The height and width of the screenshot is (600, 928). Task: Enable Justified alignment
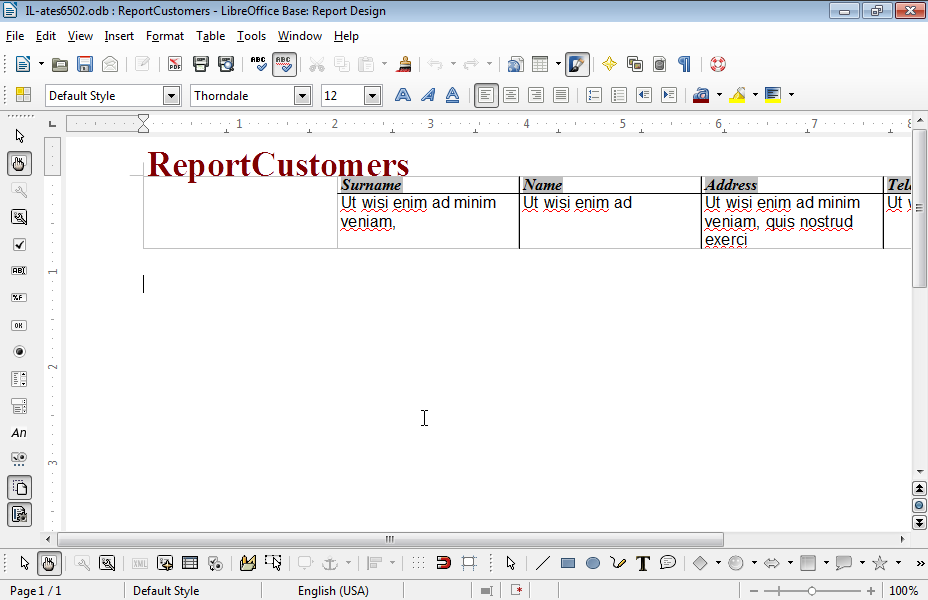coord(560,95)
